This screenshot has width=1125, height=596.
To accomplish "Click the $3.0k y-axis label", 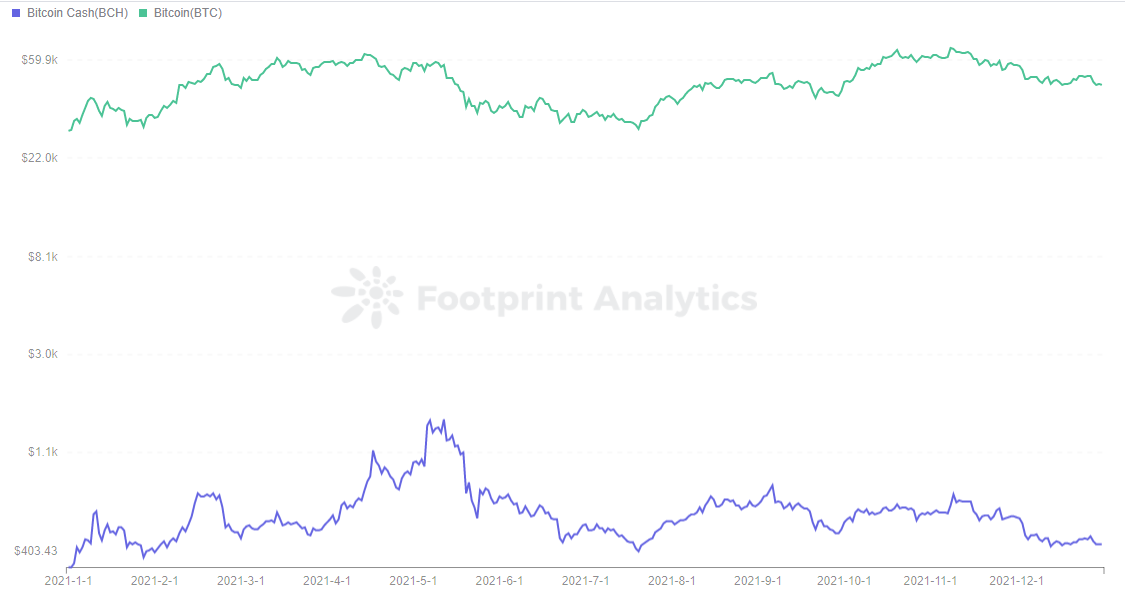I will [x=42, y=354].
